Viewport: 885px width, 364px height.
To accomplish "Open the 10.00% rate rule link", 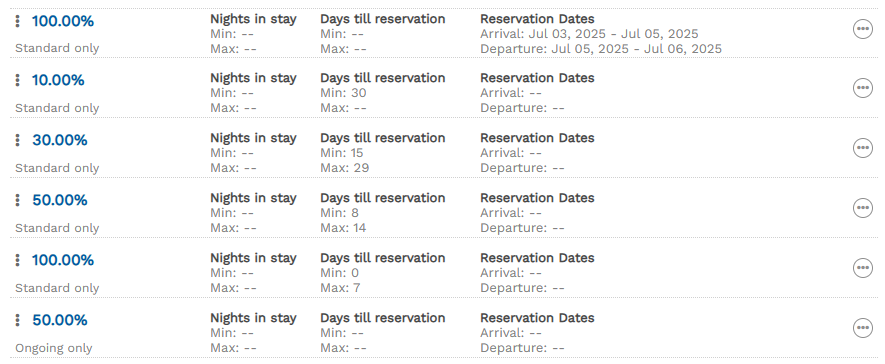I will pos(58,80).
